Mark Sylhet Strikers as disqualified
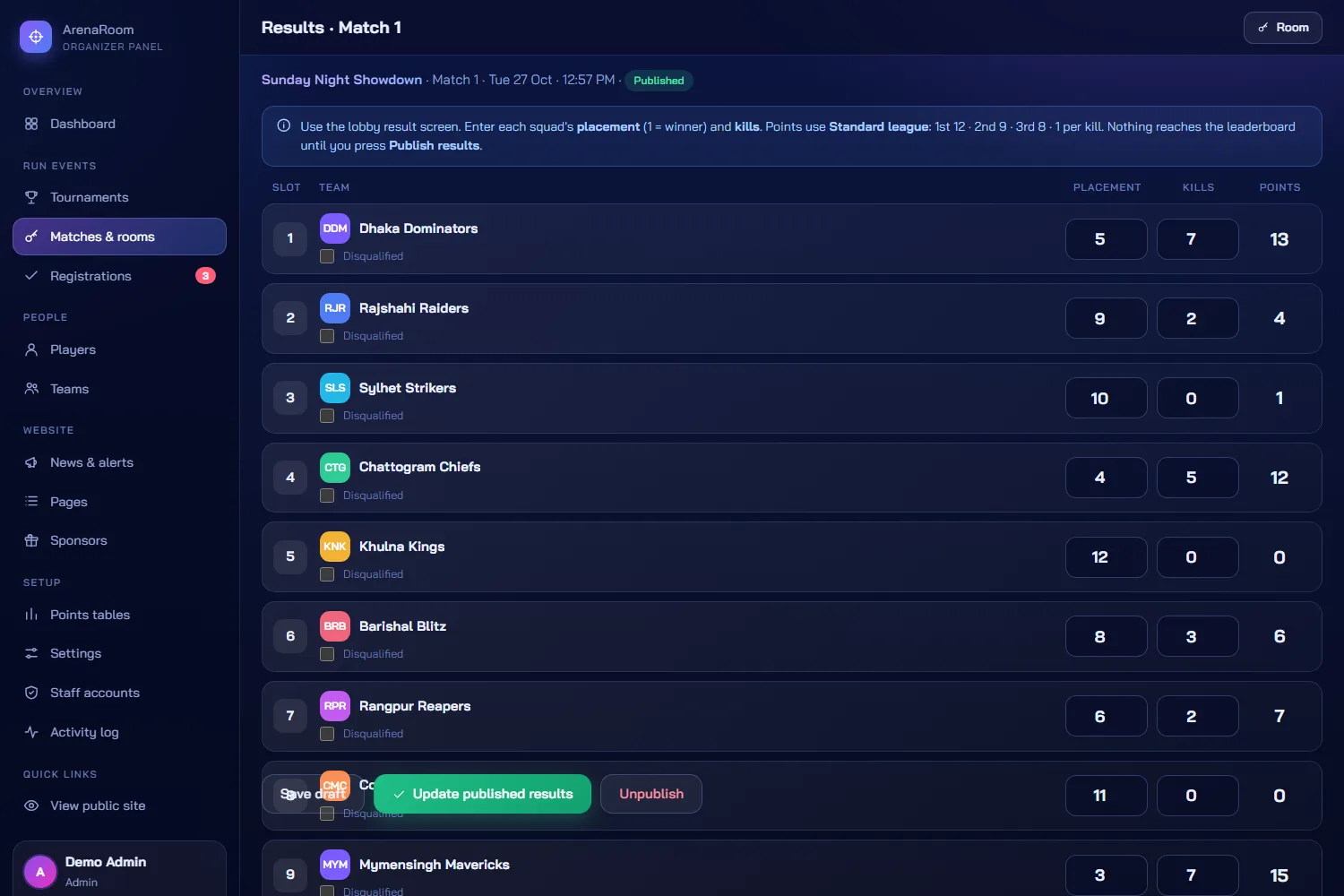1344x896 pixels. 327,416
